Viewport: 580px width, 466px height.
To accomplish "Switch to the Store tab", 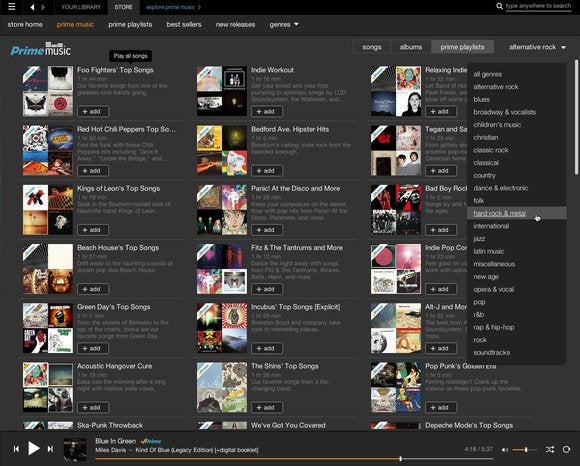I will (x=124, y=7).
